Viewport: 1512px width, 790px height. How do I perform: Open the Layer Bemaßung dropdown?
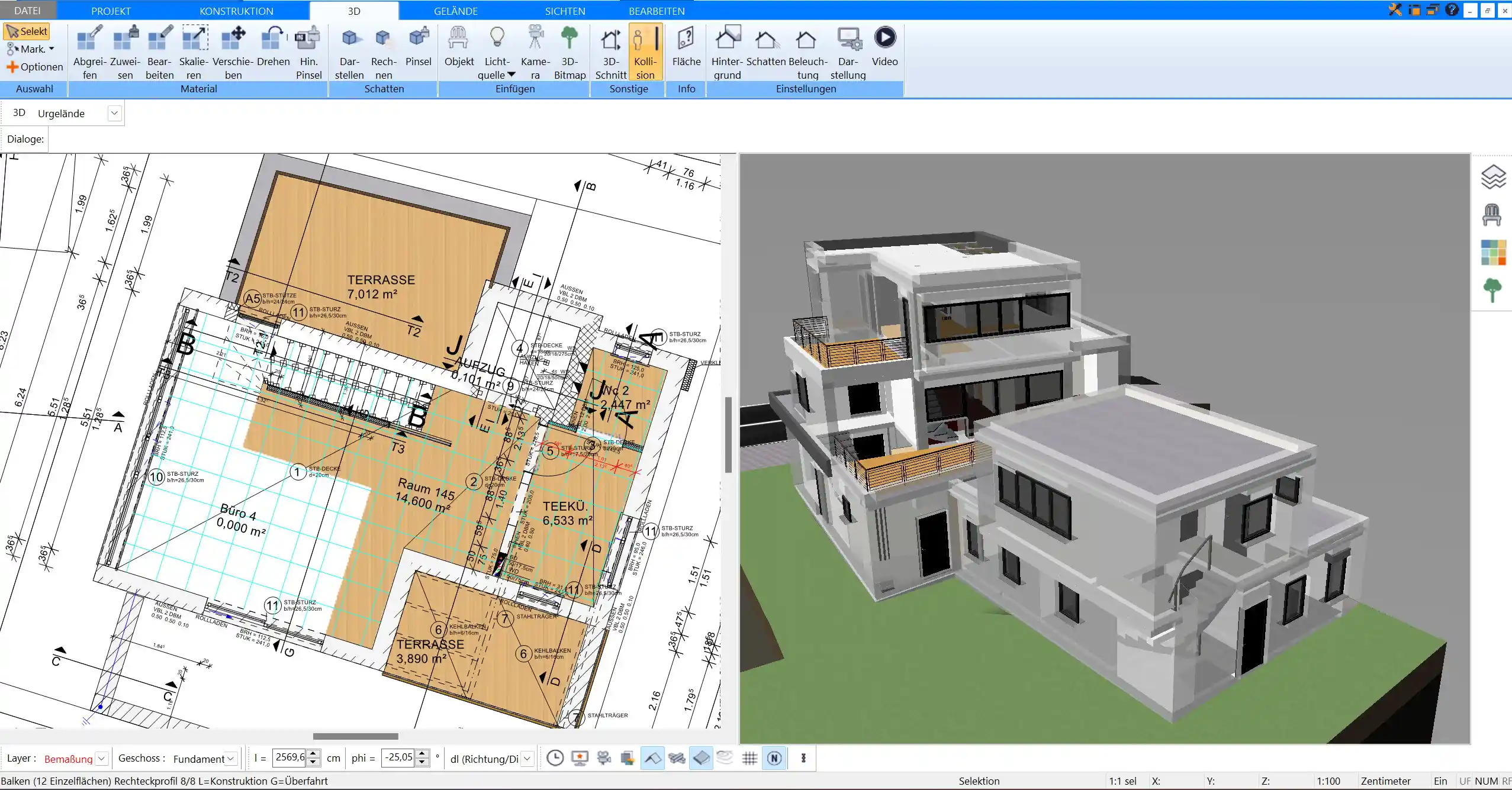pyautogui.click(x=102, y=758)
